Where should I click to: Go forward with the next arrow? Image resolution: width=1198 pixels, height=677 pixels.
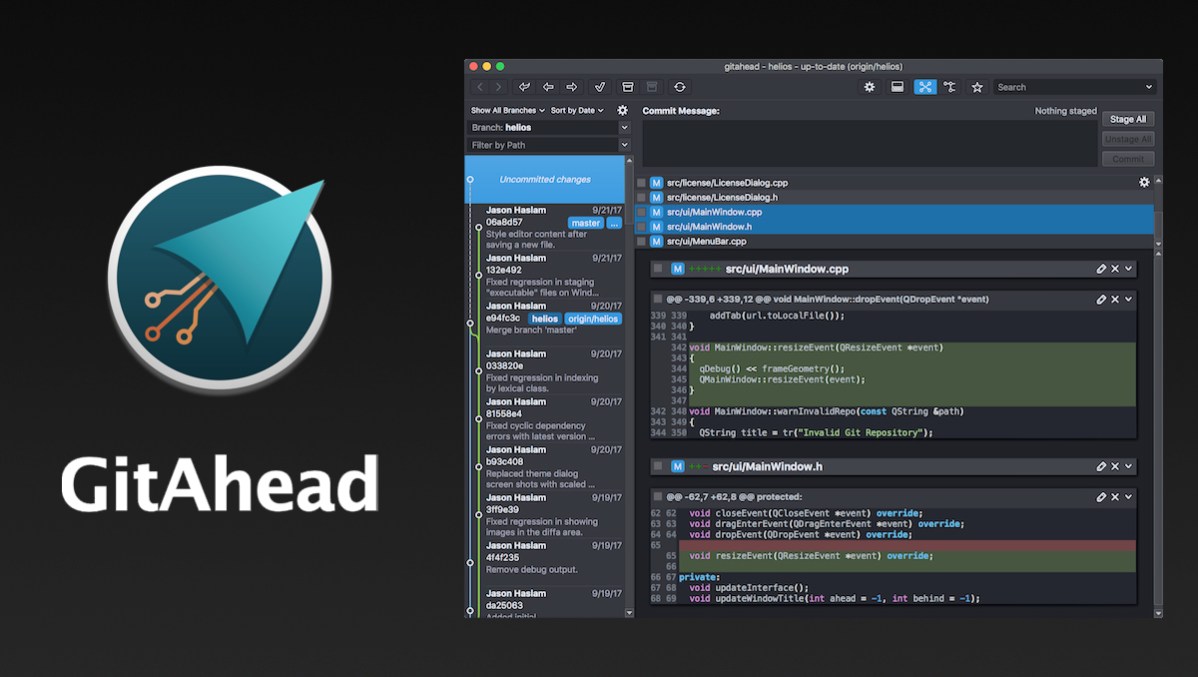[x=498, y=87]
